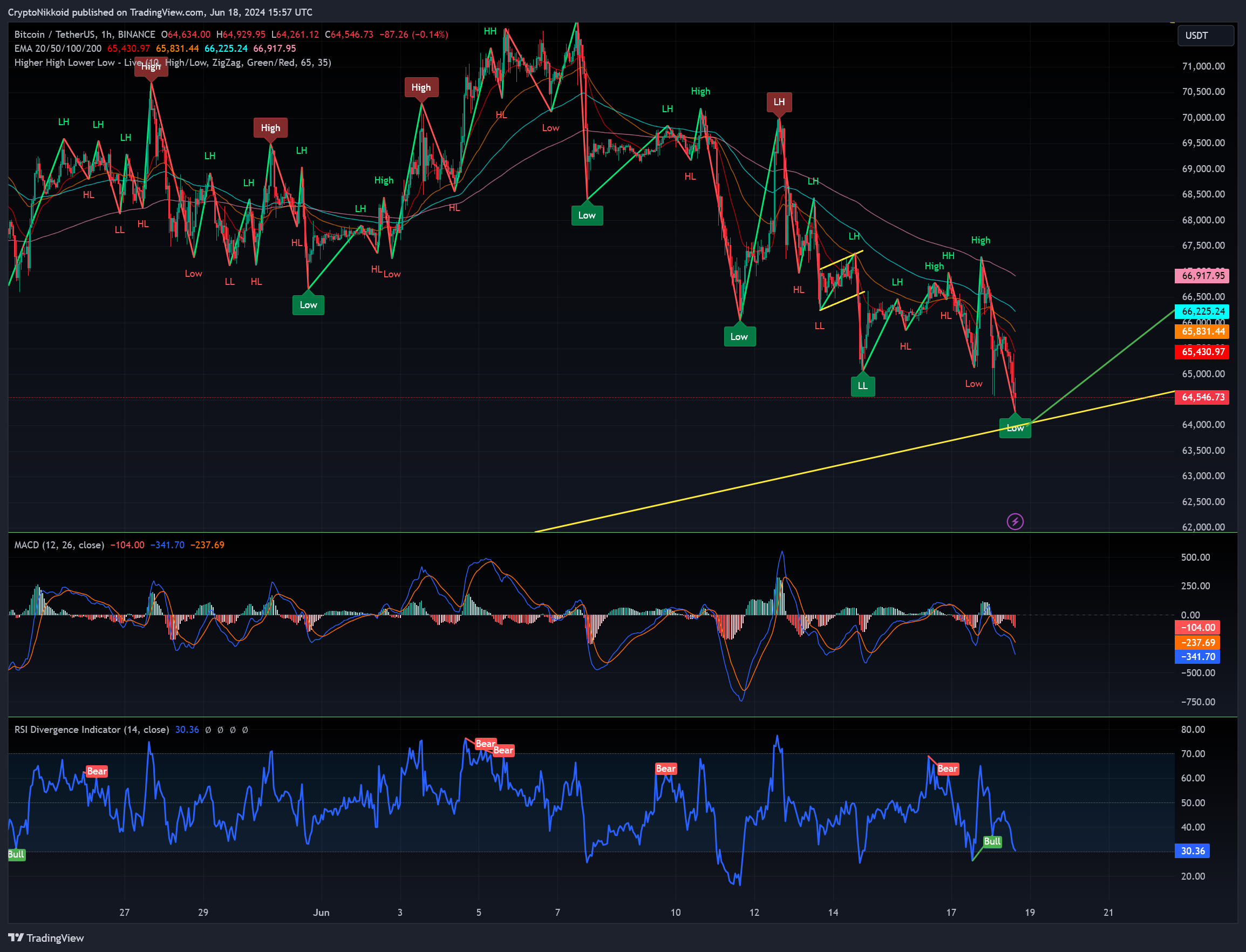This screenshot has width=1246, height=952.
Task: Click the Bear divergence label near 17 June
Action: coord(948,769)
